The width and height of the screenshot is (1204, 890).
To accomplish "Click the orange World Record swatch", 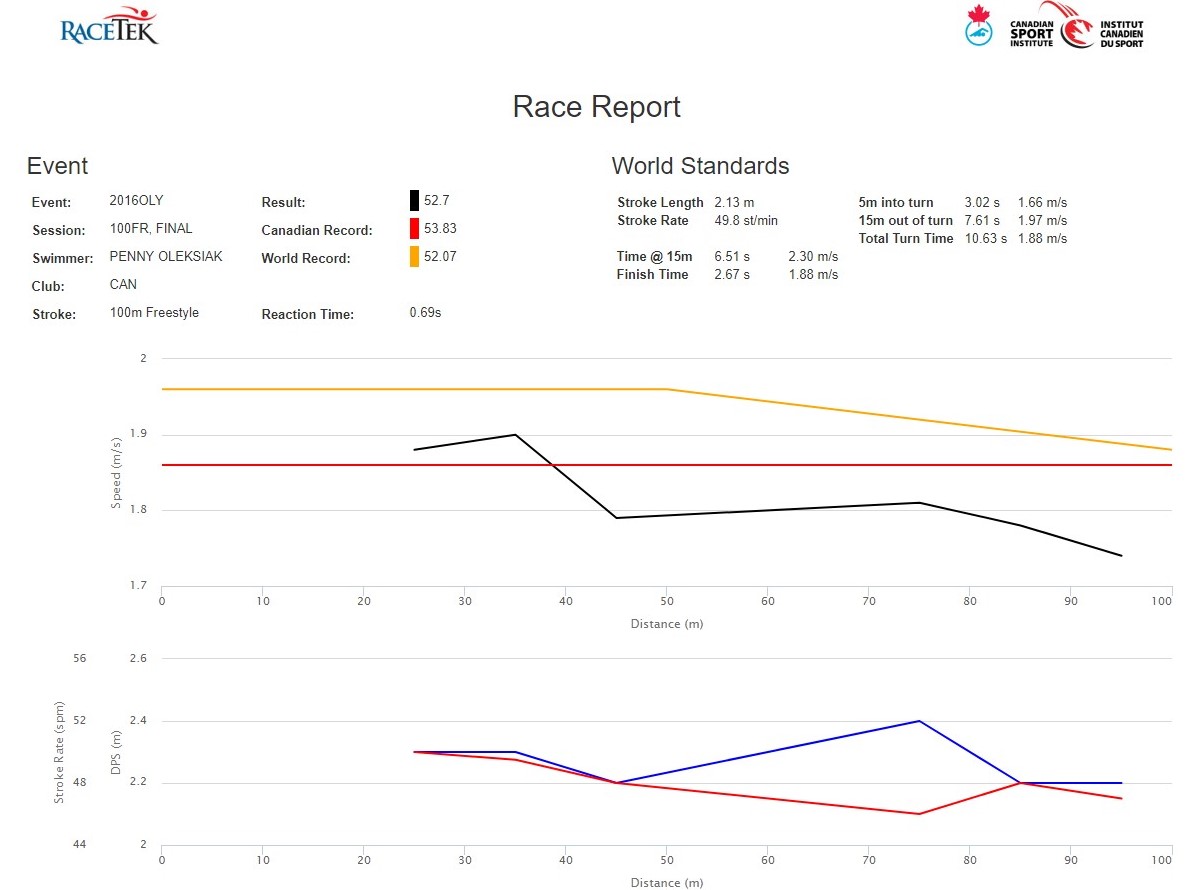I will pyautogui.click(x=414, y=257).
